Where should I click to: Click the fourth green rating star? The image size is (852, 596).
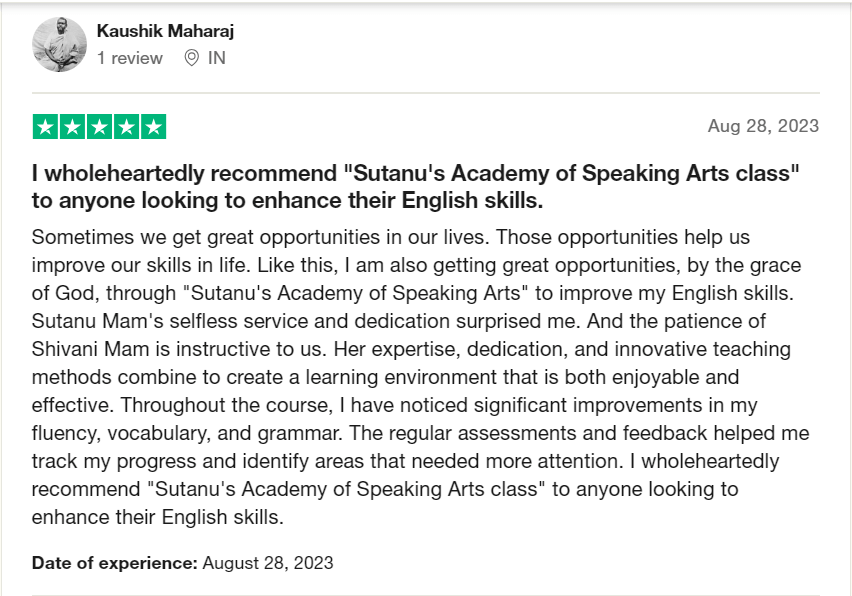[x=127, y=127]
